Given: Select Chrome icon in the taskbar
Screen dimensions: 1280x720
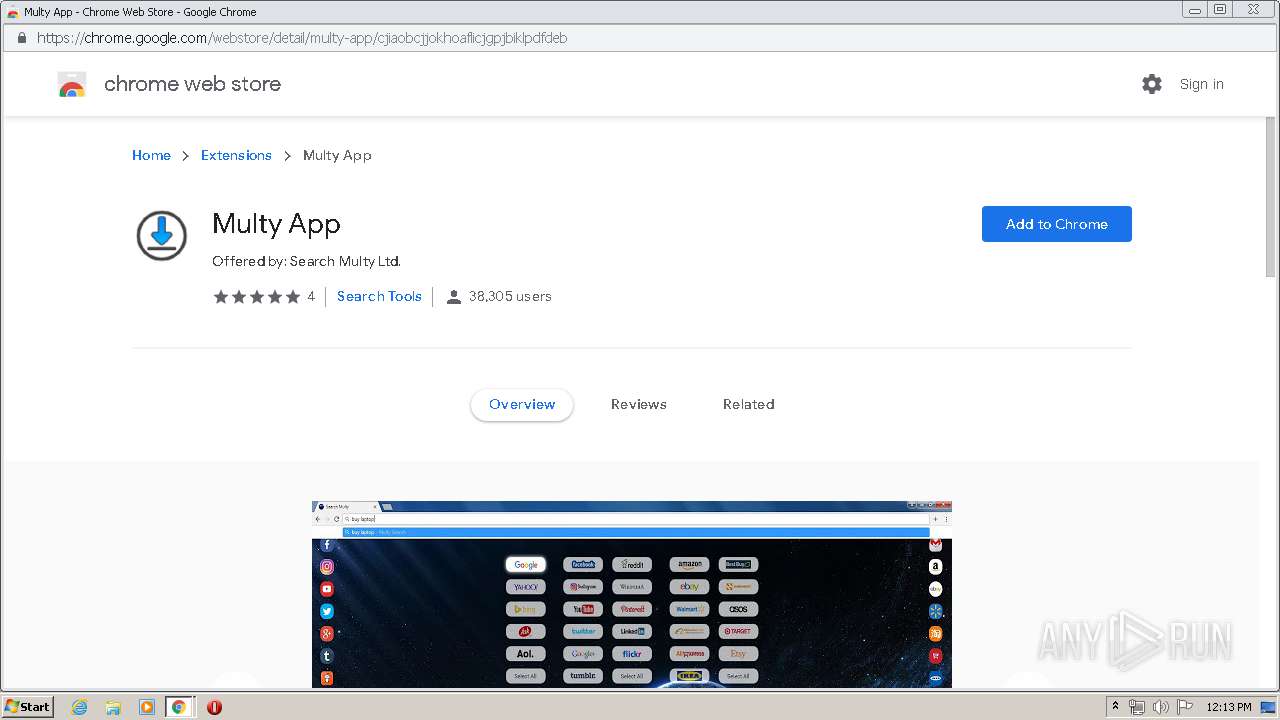Looking at the screenshot, I should [179, 707].
